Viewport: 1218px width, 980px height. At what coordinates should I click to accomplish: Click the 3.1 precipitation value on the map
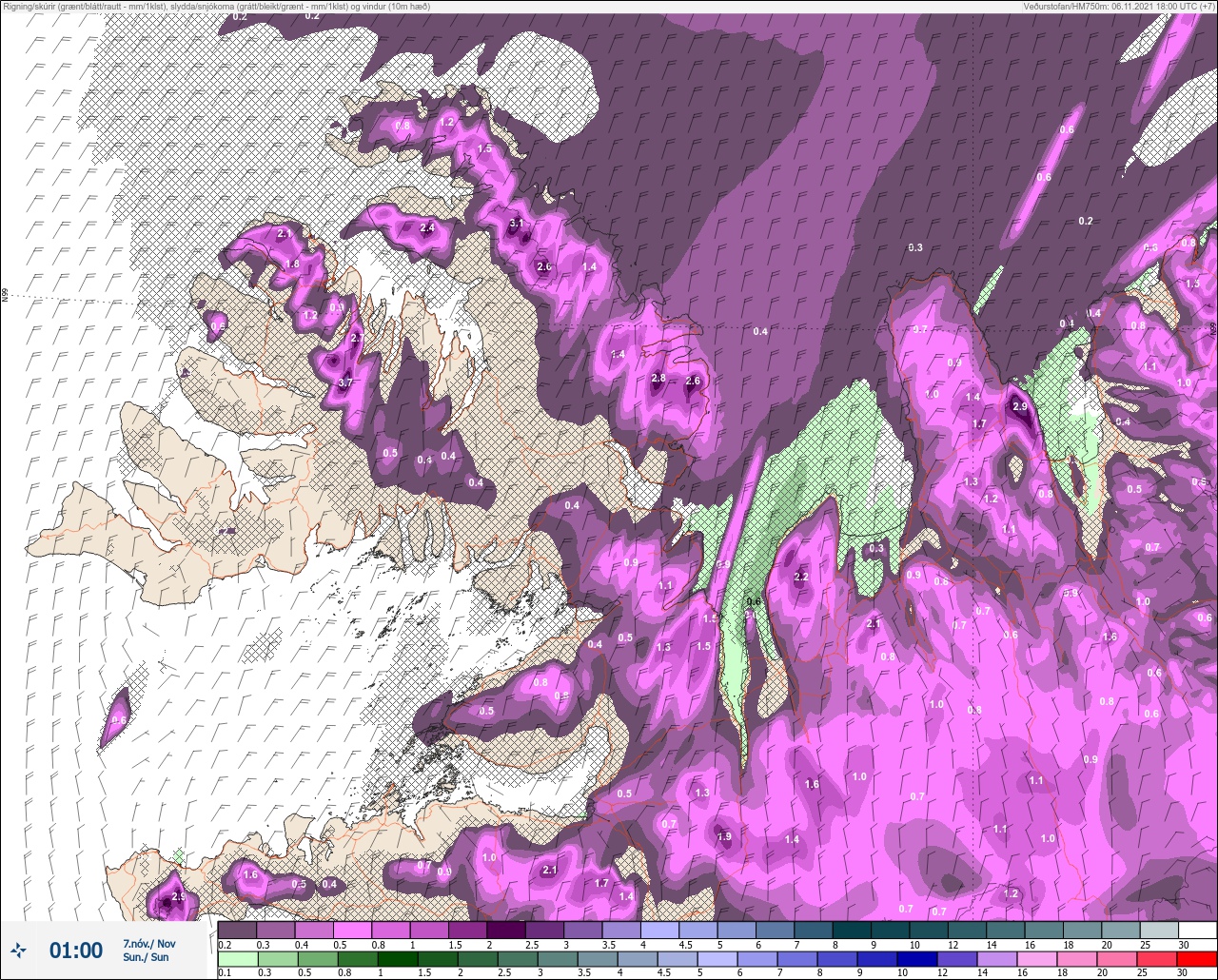coord(517,223)
